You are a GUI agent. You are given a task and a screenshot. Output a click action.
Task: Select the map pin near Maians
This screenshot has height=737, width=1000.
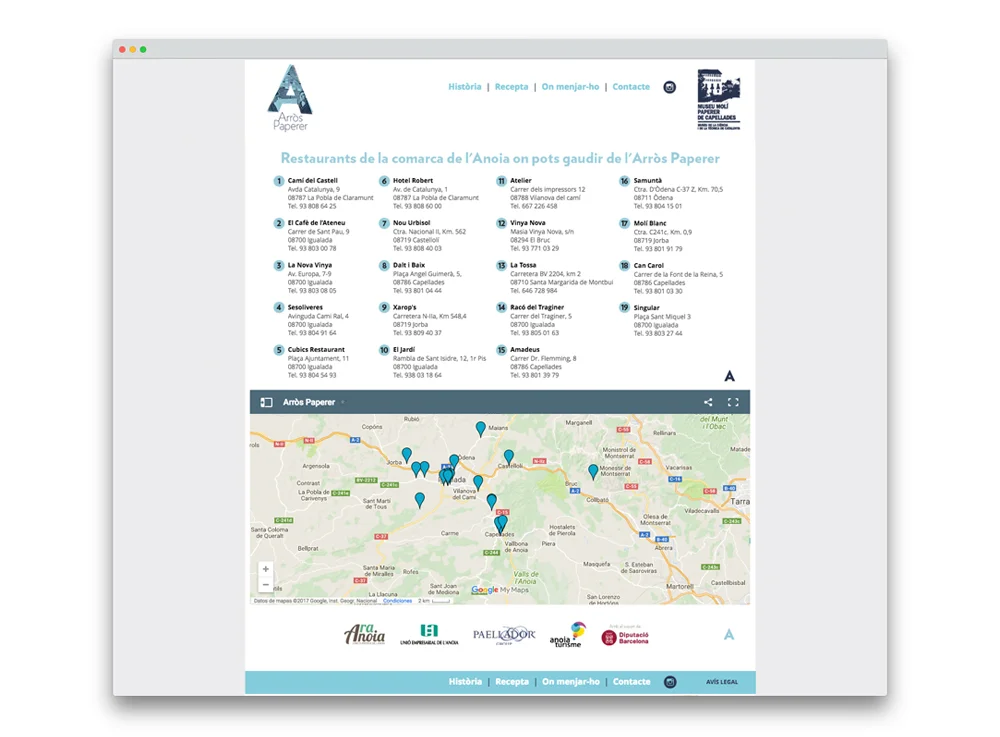[481, 428]
